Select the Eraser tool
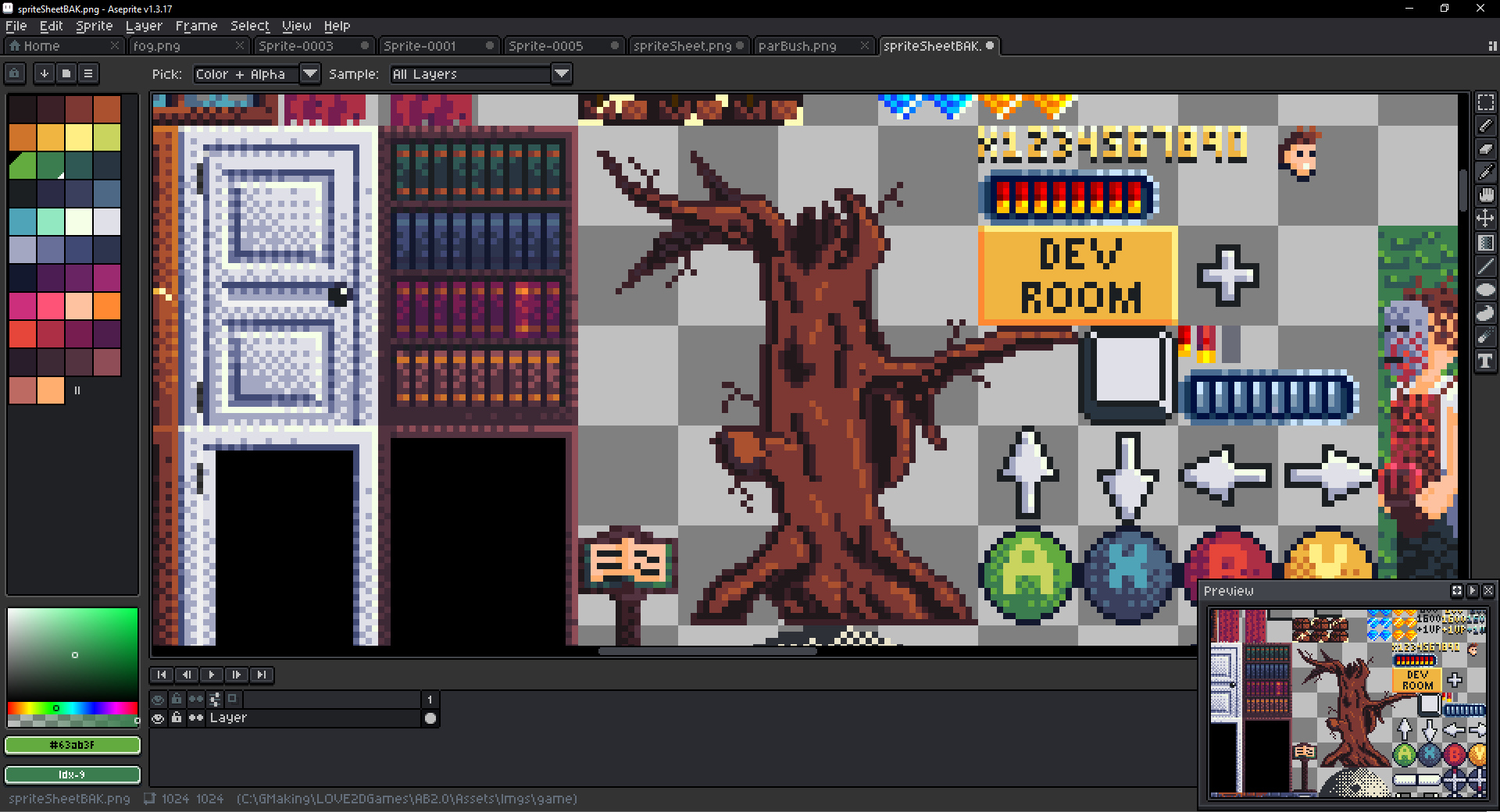The image size is (1500, 812). [x=1485, y=148]
